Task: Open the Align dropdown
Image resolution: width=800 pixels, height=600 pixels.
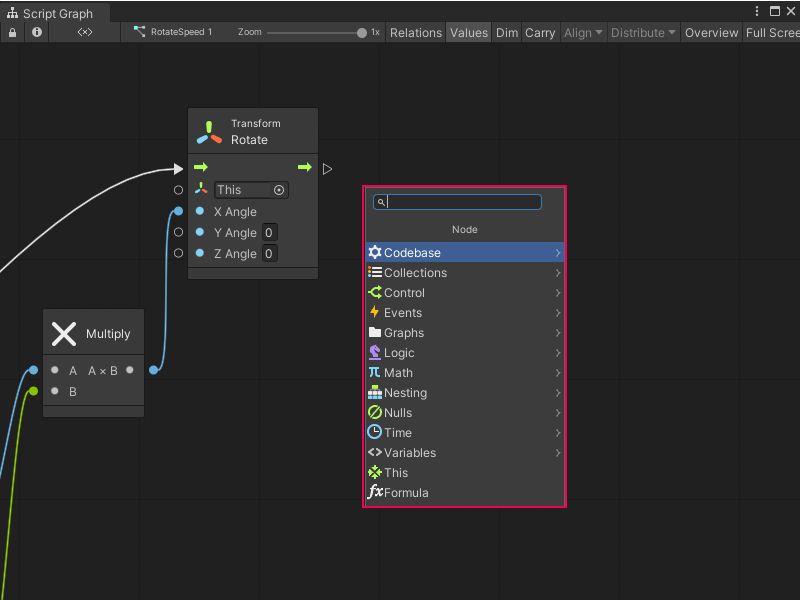Action: pos(583,32)
